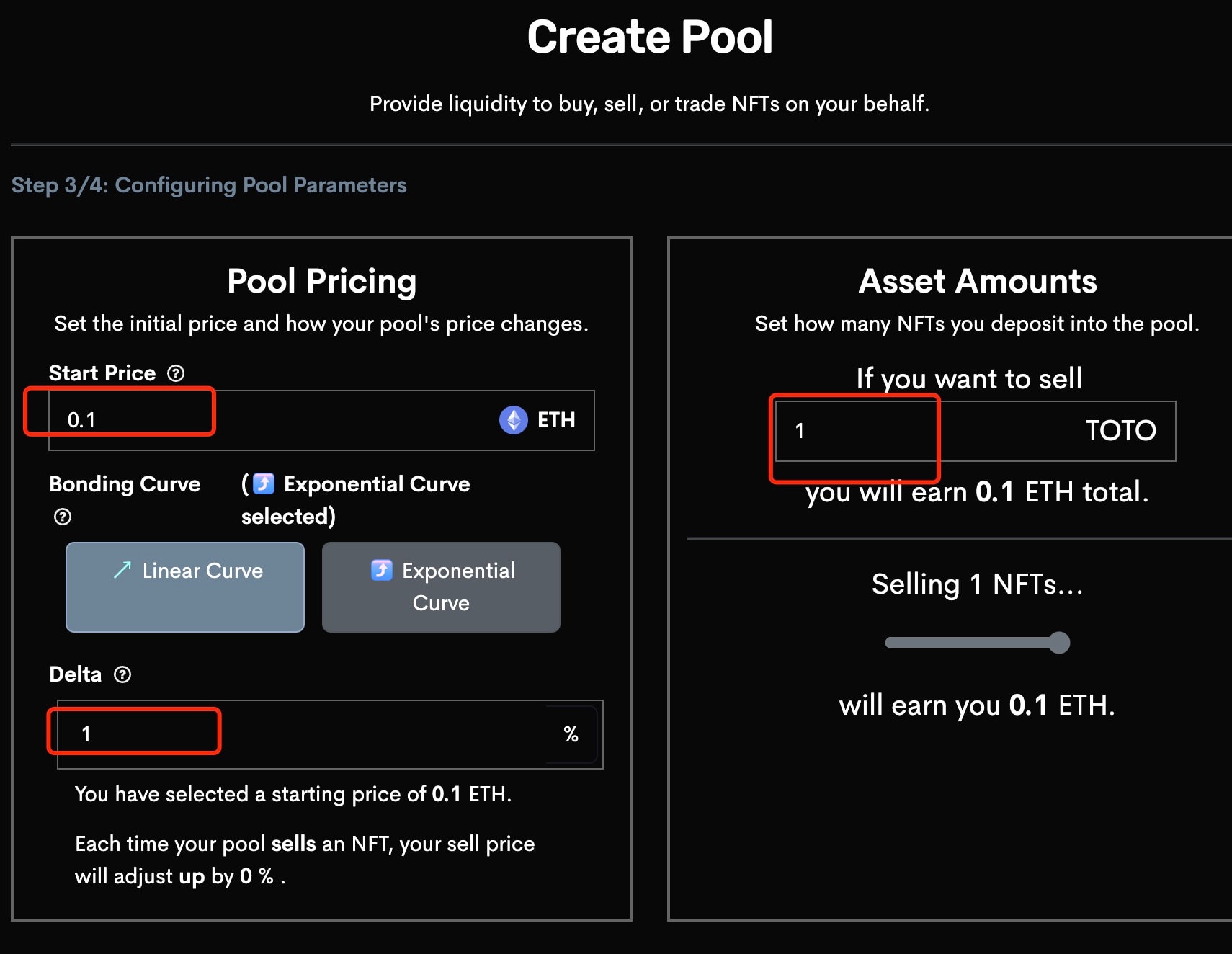Click the percent unit in the Delta field
This screenshot has width=1232, height=954.
tap(571, 734)
